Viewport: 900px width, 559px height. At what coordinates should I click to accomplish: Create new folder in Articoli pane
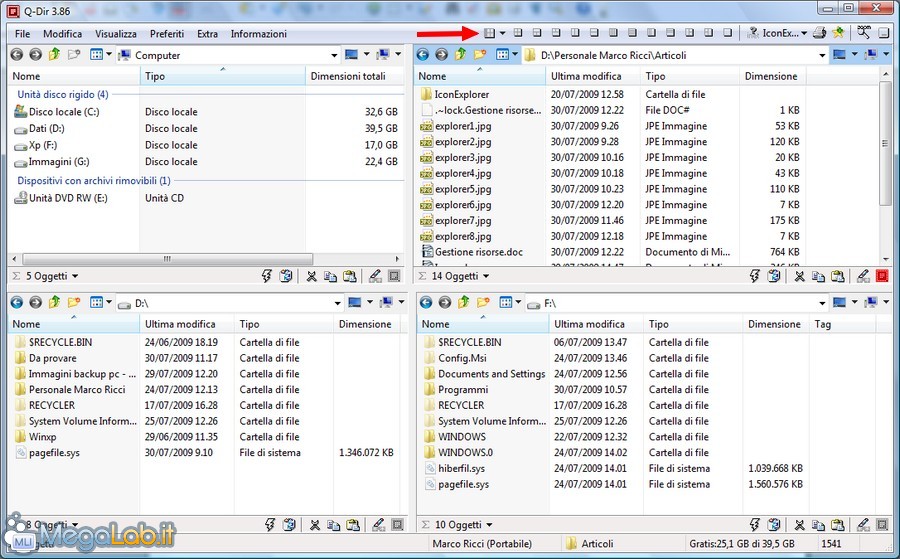(x=480, y=55)
